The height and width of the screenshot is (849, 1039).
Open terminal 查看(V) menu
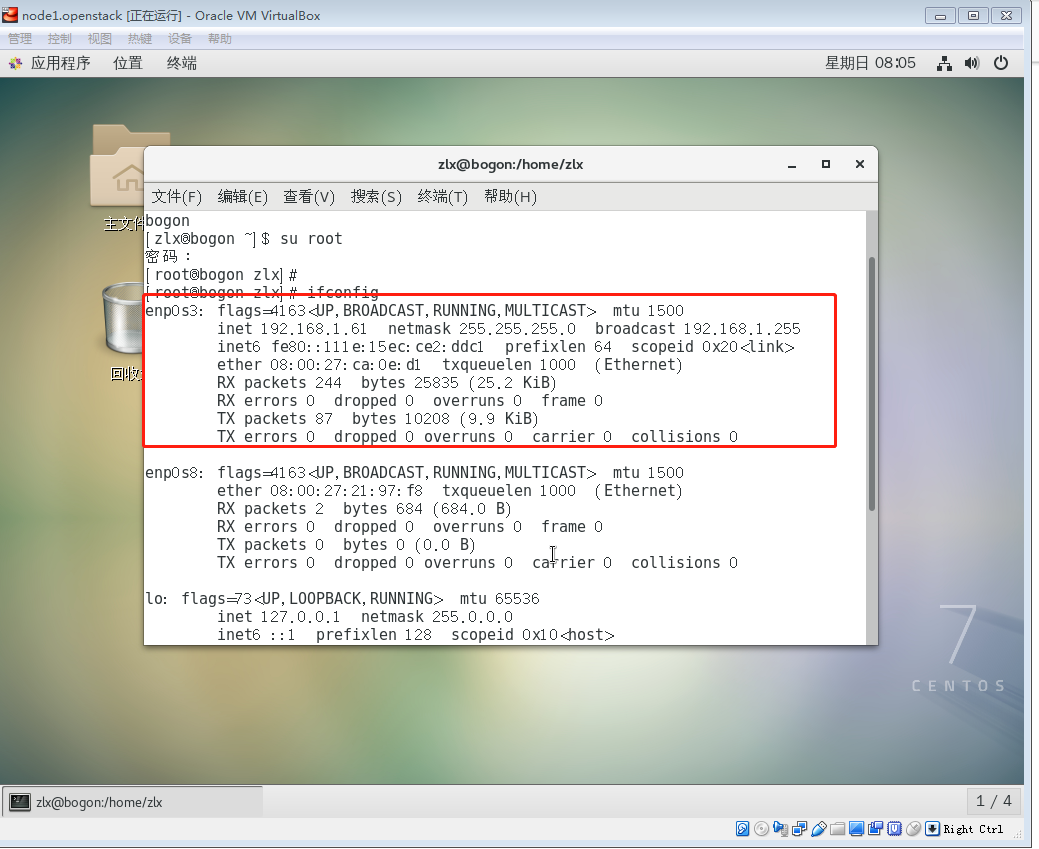[x=309, y=197]
